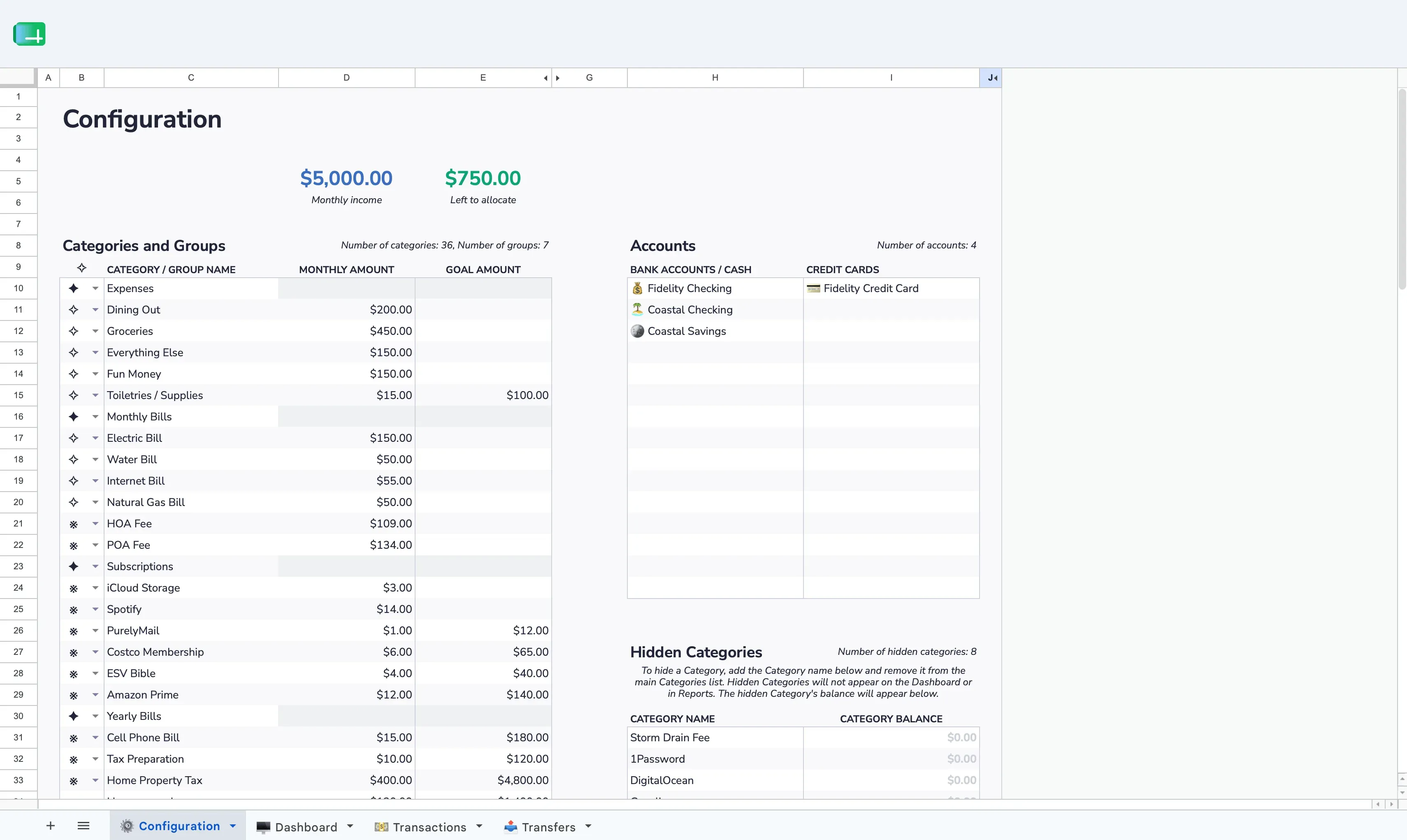Click the star icon beside Electric Bill
The width and height of the screenshot is (1407, 840).
[74, 438]
